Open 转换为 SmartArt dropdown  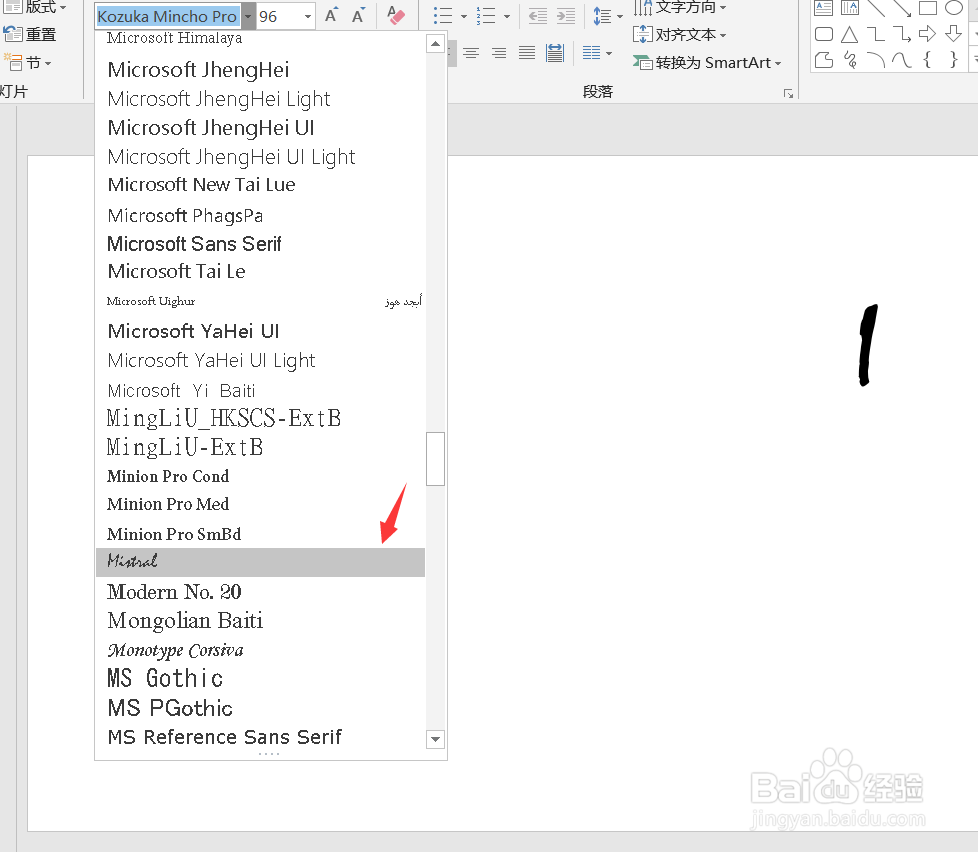[x=707, y=62]
